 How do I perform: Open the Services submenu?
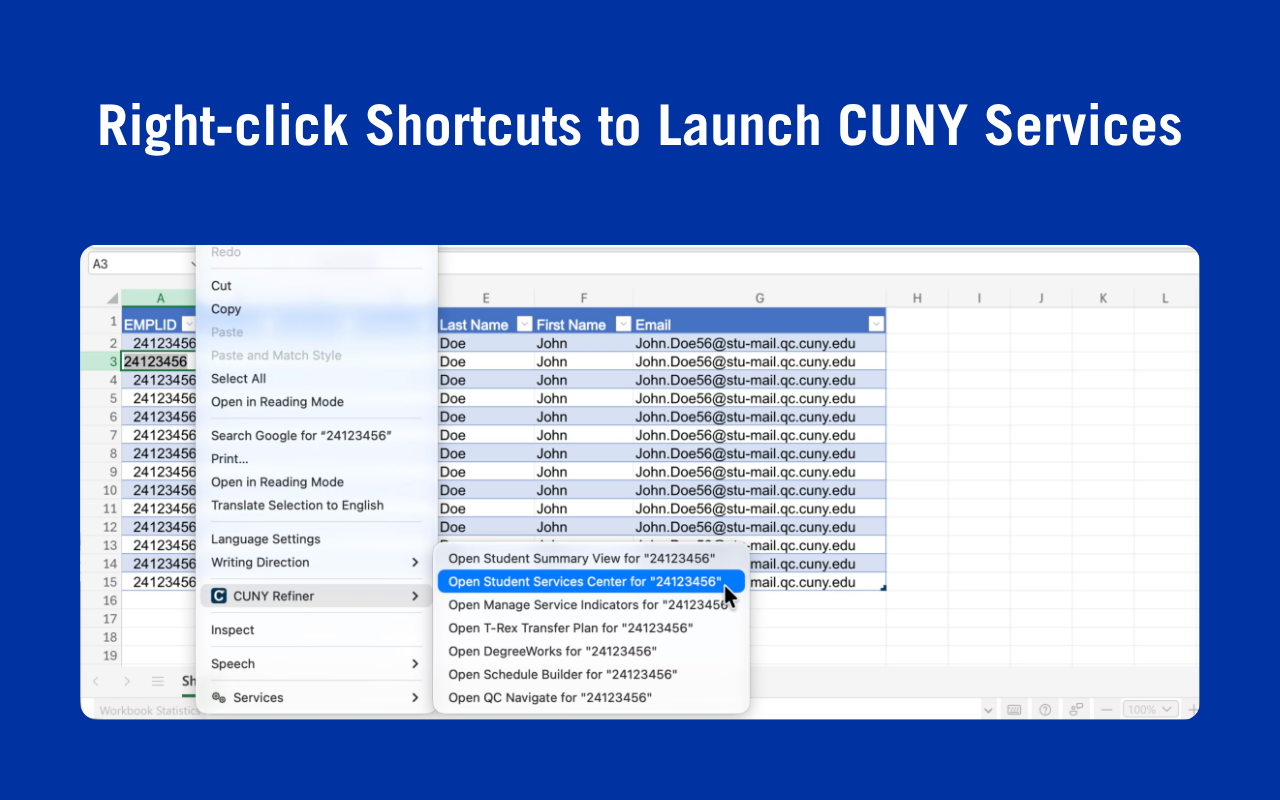point(316,698)
